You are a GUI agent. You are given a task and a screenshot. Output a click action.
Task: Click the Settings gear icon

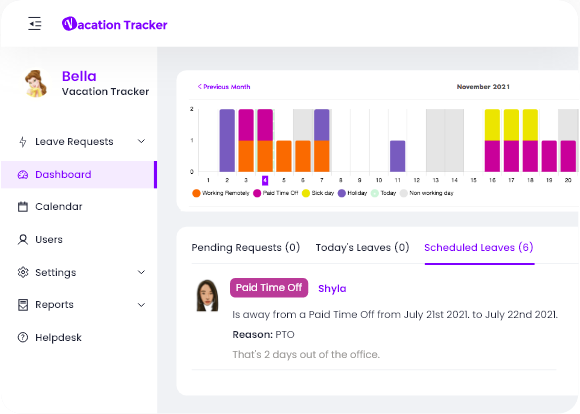click(23, 272)
